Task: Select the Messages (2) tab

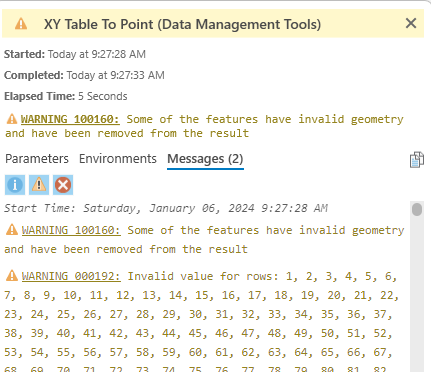Action: [205, 159]
